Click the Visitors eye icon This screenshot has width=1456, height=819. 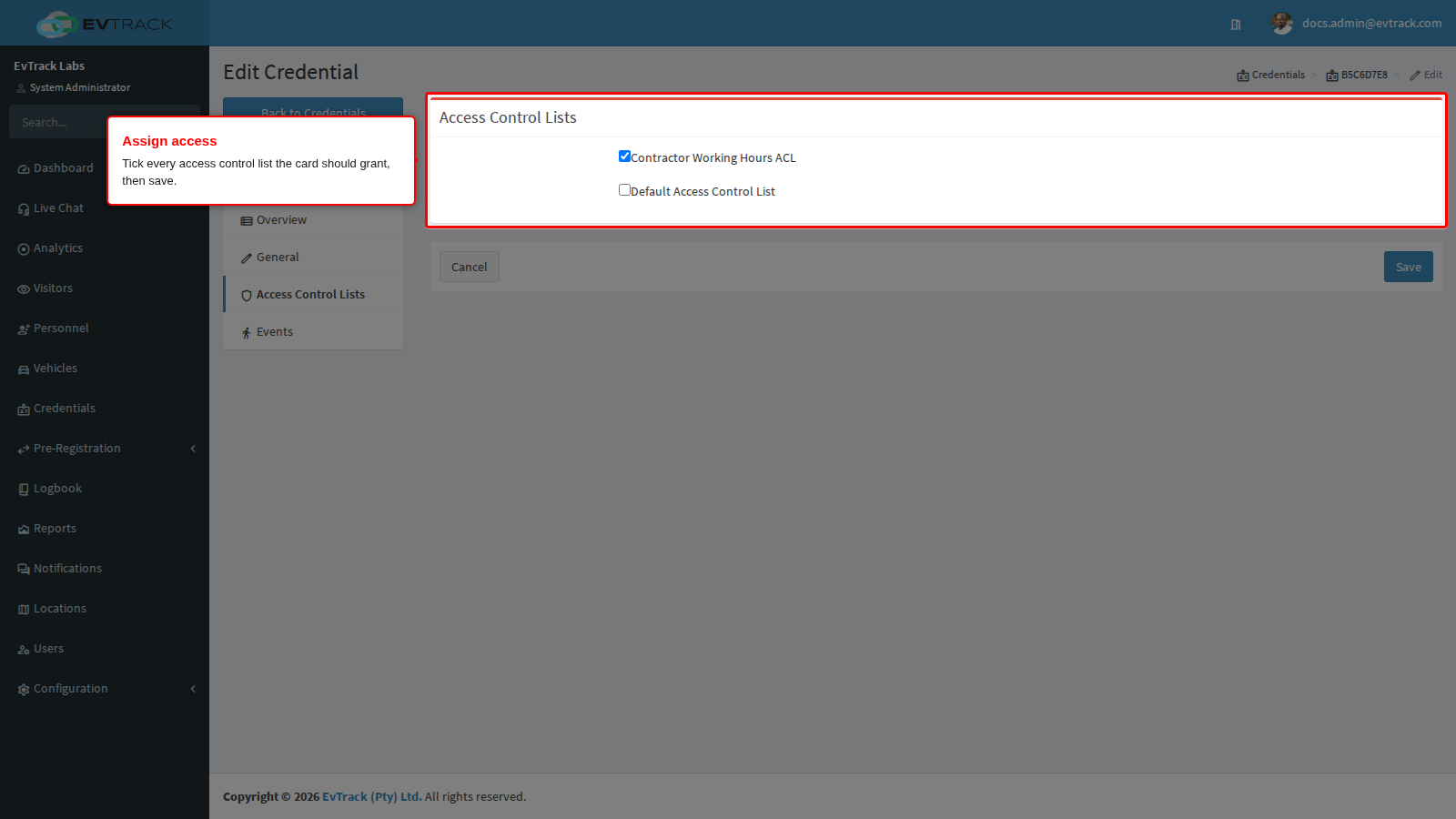24,289
